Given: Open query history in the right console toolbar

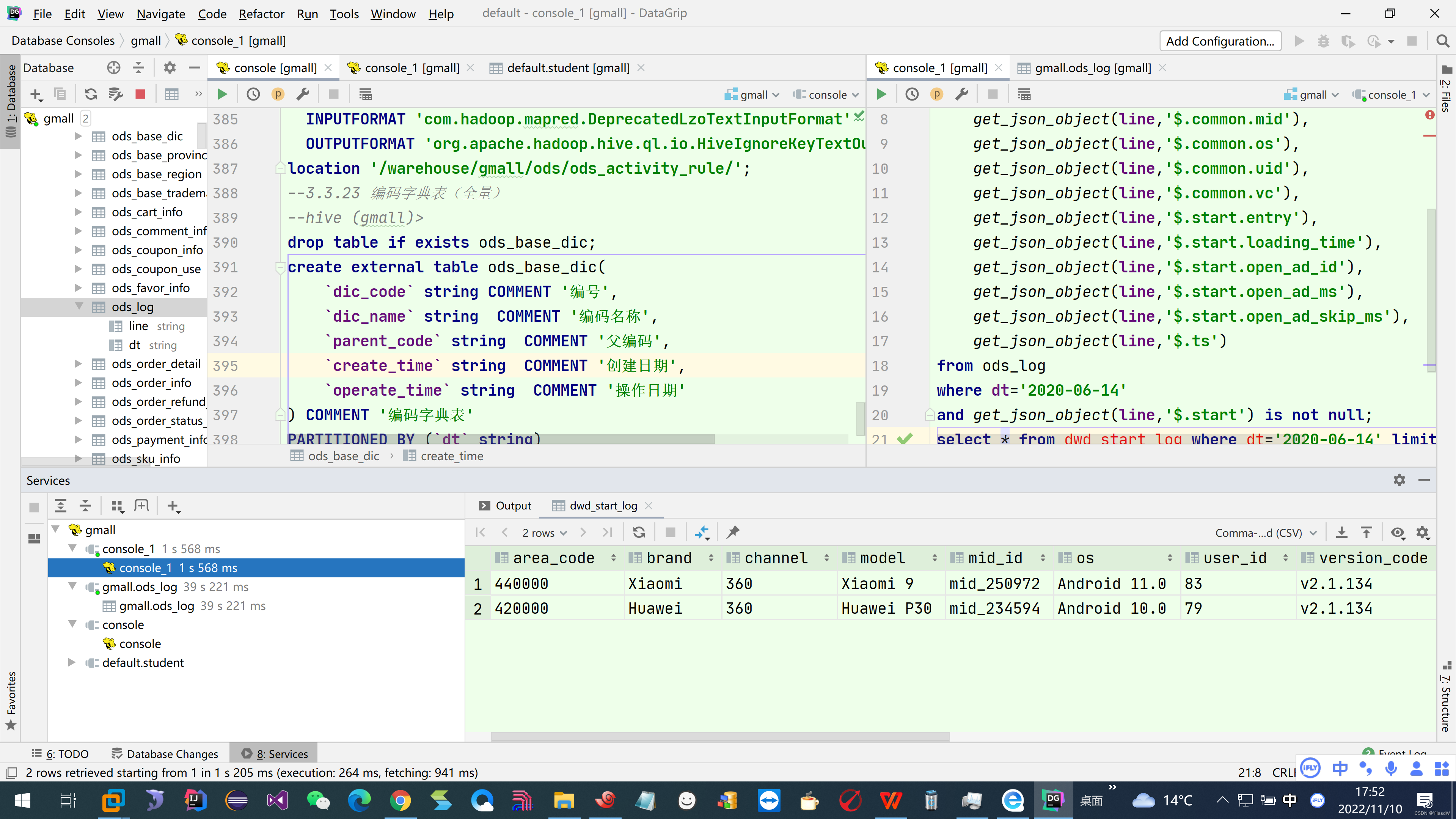Looking at the screenshot, I should [x=912, y=94].
